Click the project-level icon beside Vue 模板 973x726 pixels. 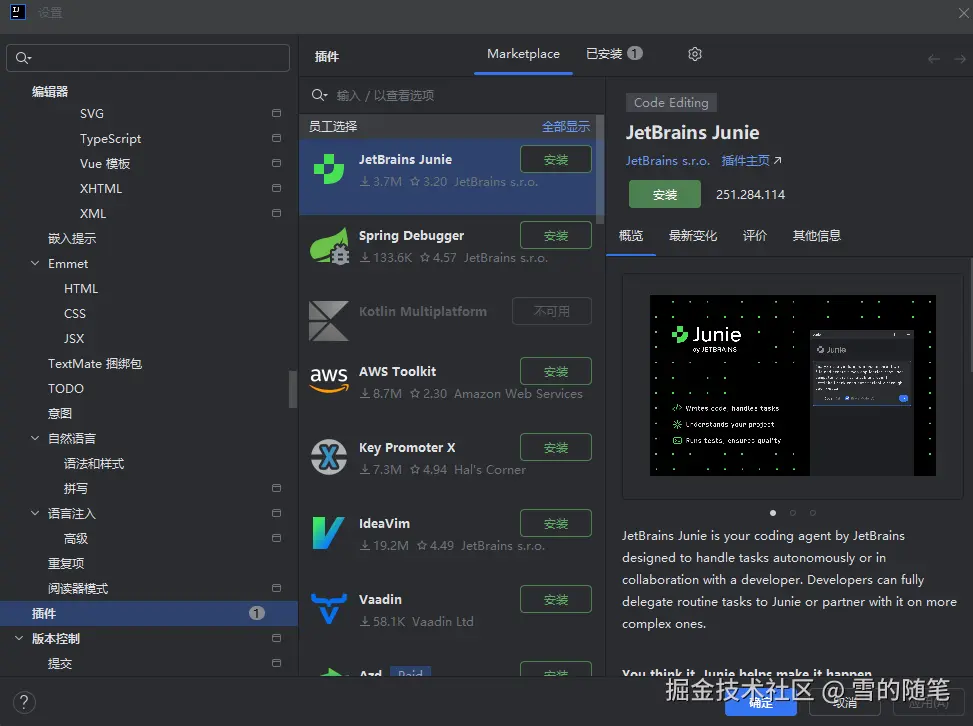tap(276, 163)
